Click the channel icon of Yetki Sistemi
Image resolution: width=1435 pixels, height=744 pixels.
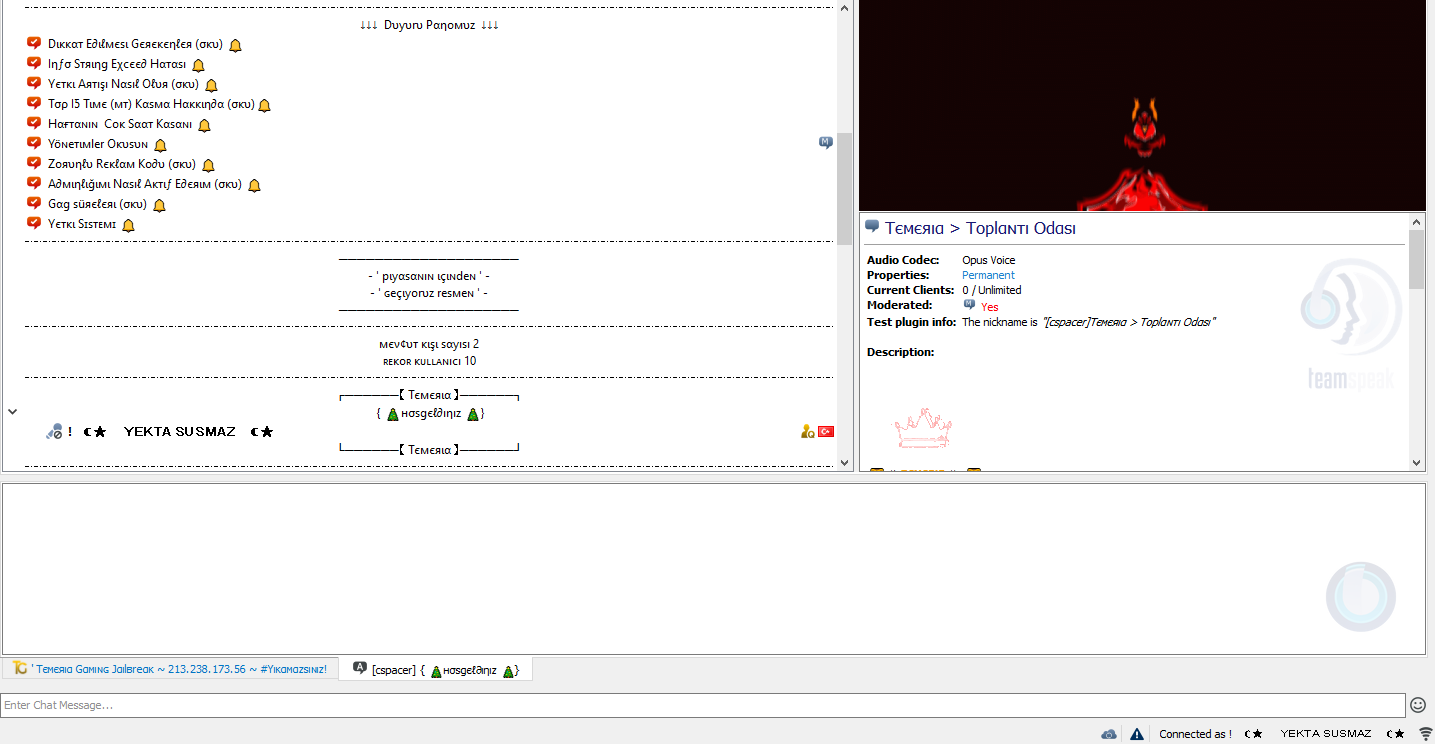(34, 224)
